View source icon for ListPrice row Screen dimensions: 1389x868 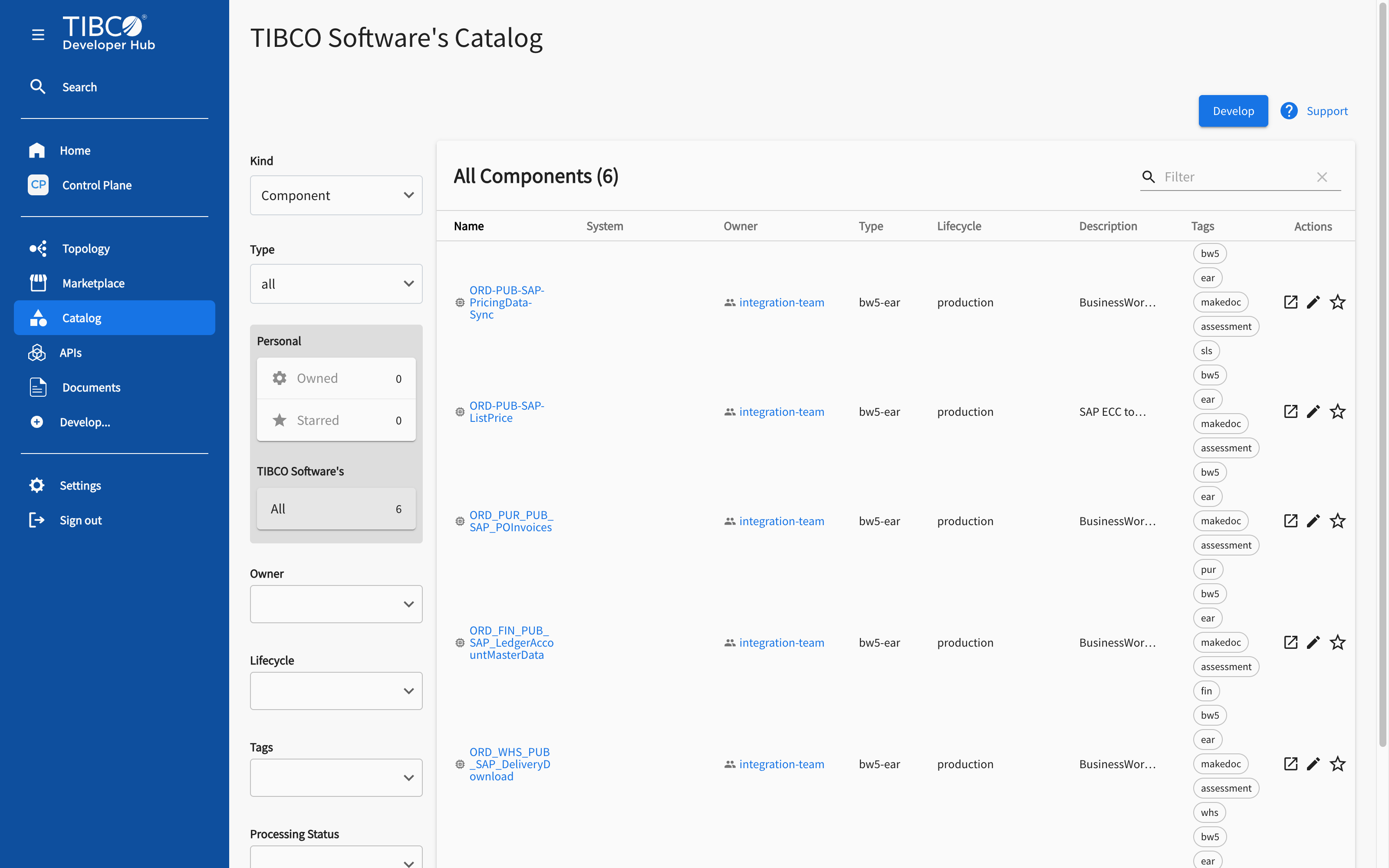click(x=1290, y=411)
